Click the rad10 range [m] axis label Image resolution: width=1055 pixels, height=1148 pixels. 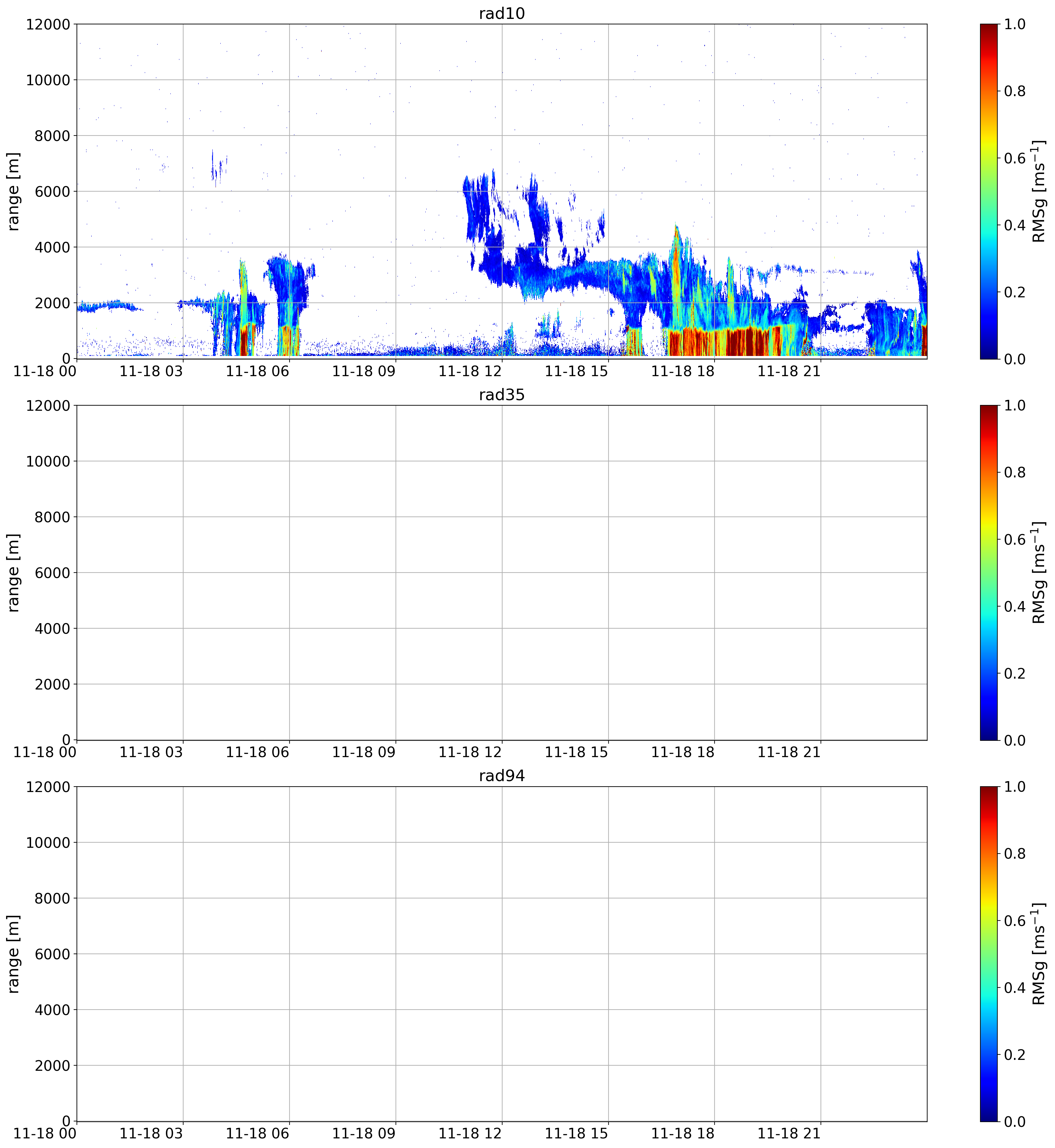click(13, 191)
